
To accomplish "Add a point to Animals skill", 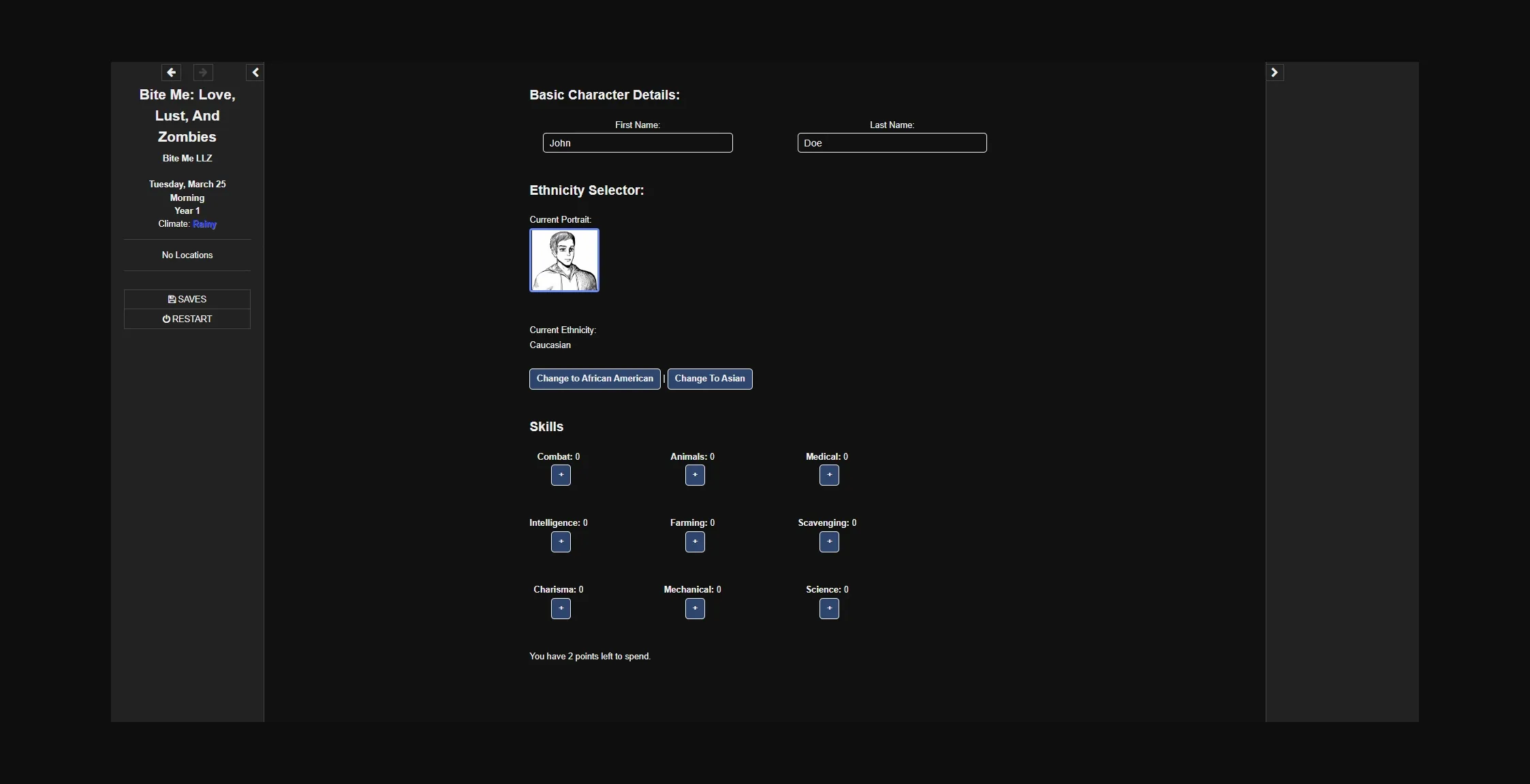I will click(x=695, y=475).
